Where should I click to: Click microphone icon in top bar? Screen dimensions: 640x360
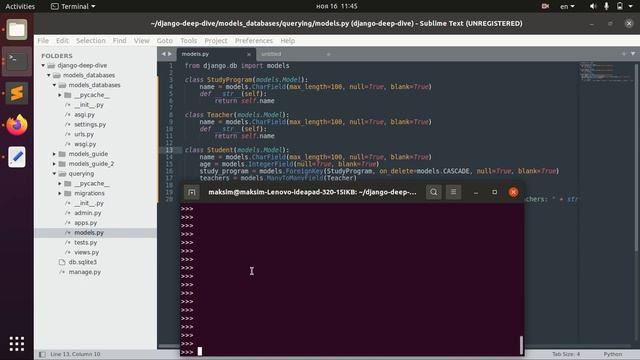606,6
